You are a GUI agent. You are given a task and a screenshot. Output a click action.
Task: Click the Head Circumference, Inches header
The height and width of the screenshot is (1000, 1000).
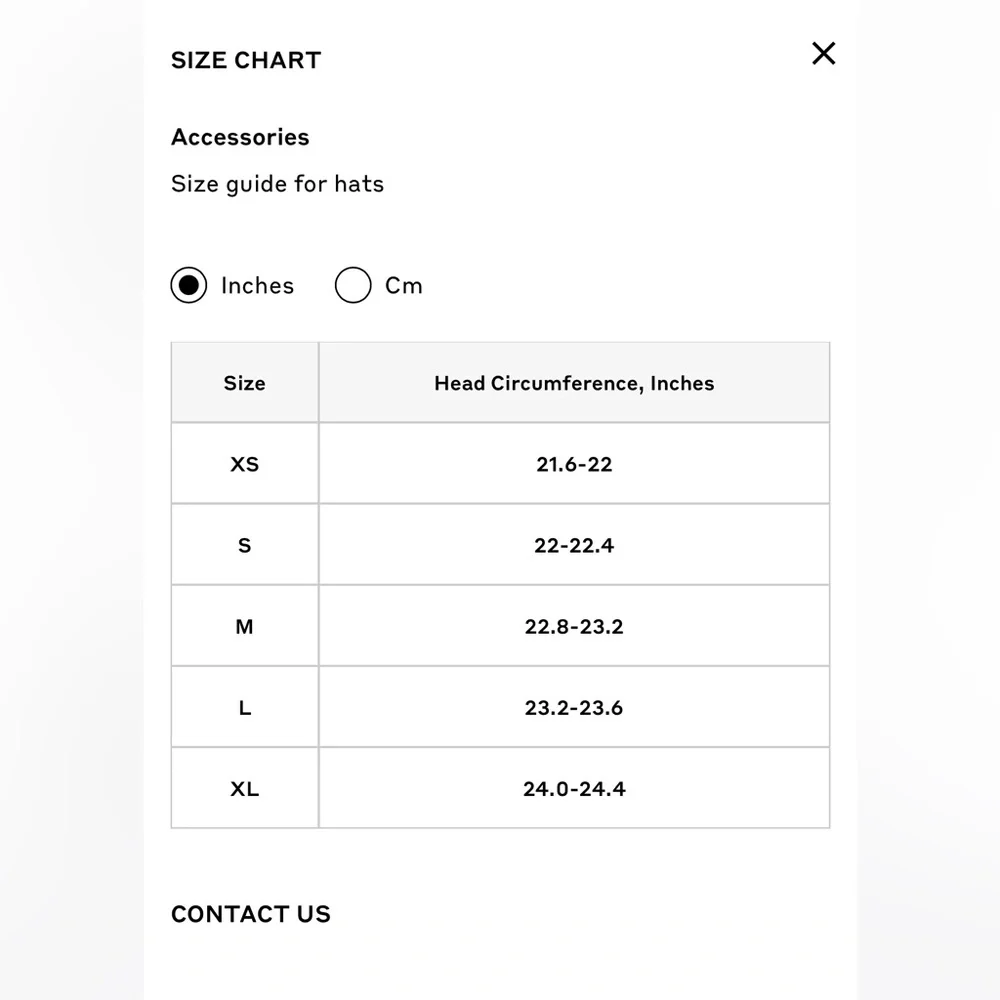(574, 383)
